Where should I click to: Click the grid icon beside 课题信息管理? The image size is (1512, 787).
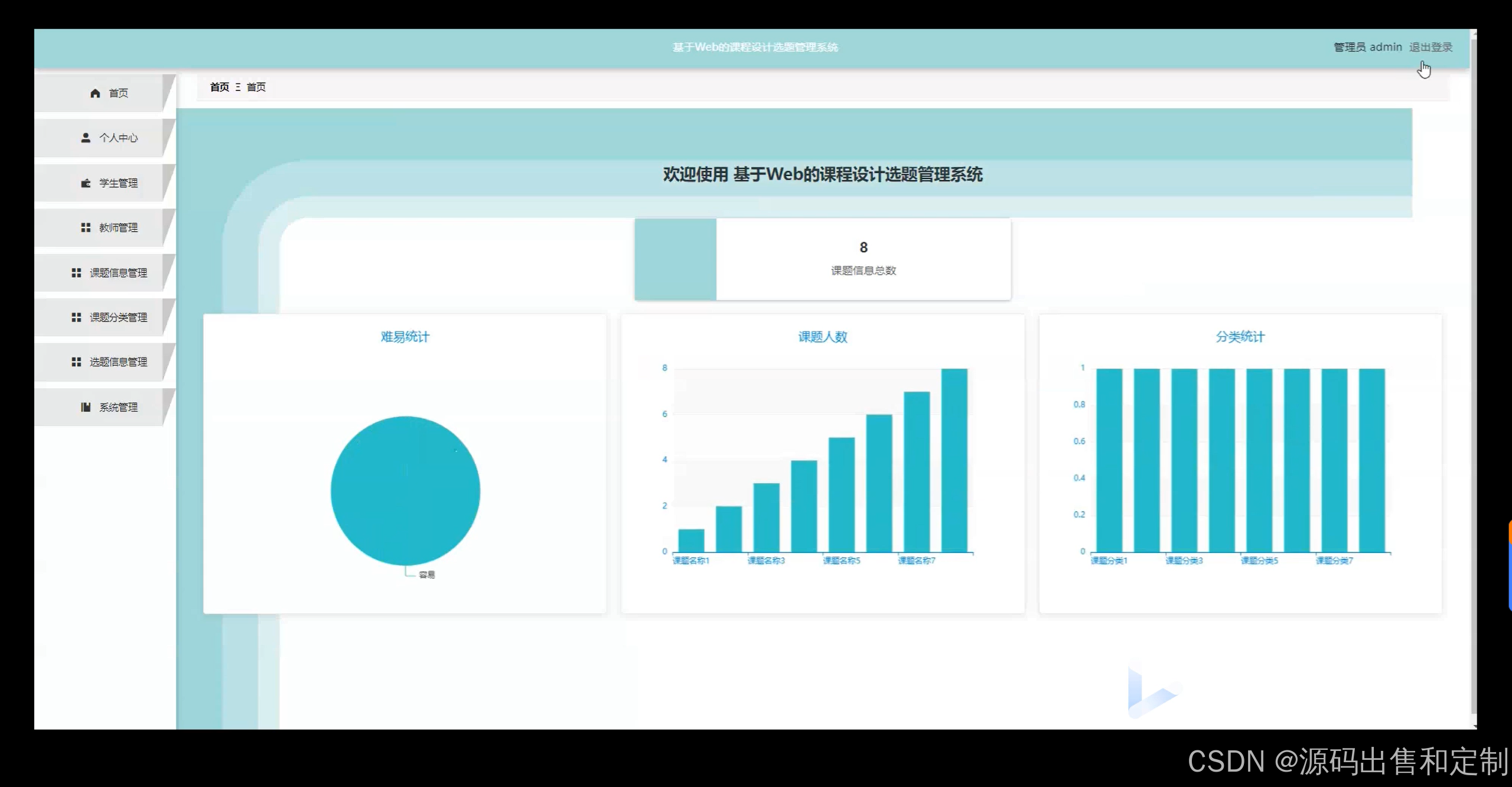point(76,272)
